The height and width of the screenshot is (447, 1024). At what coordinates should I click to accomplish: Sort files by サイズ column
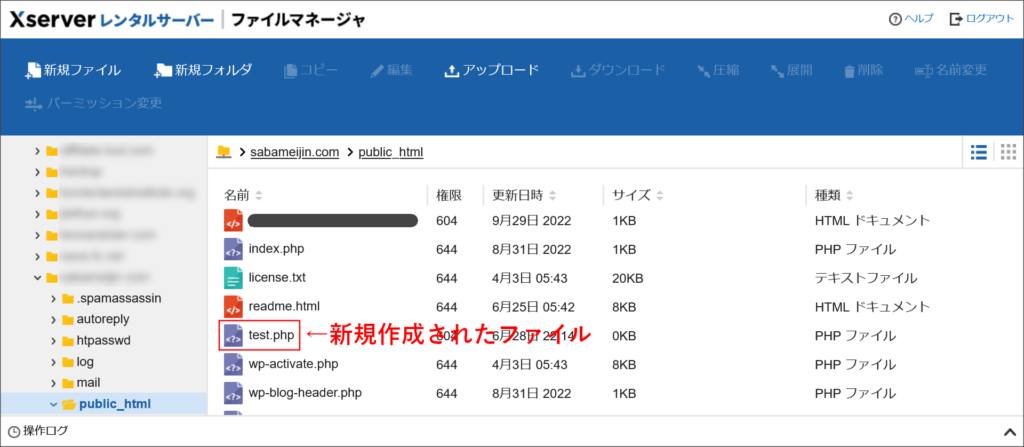click(x=637, y=195)
